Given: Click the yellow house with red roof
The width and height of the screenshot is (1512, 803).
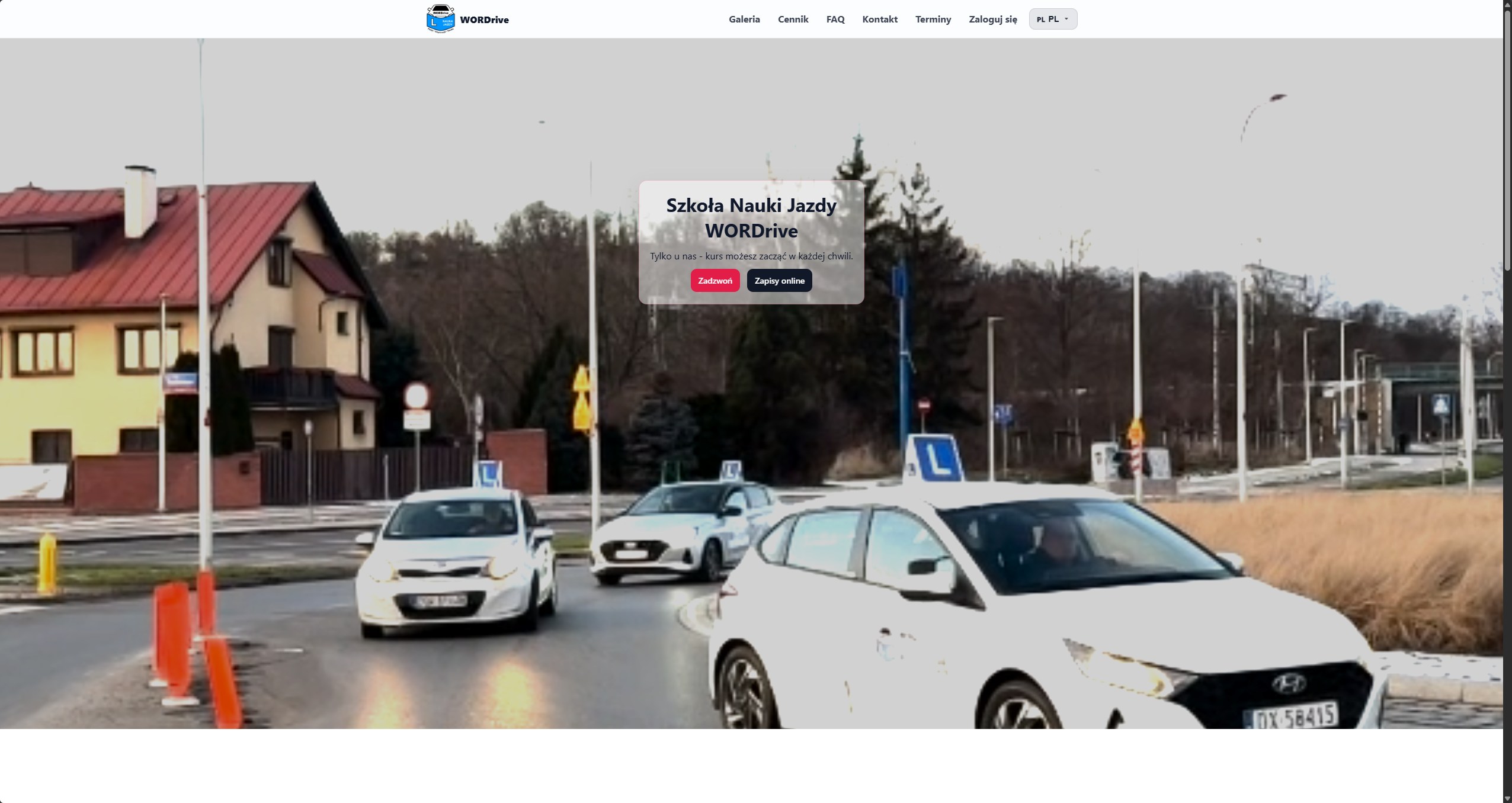Looking at the screenshot, I should pyautogui.click(x=184, y=332).
